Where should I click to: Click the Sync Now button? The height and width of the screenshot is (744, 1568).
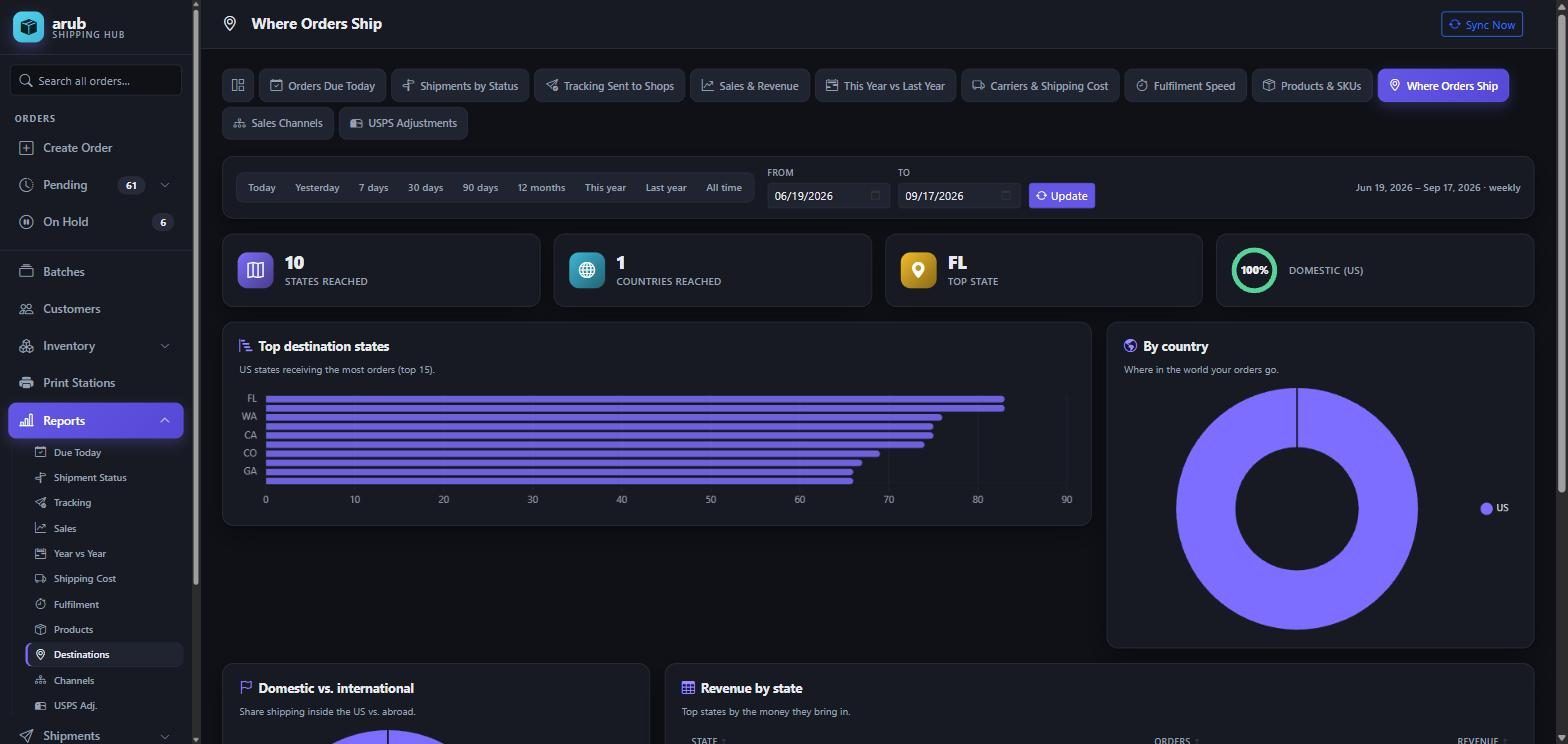(x=1481, y=25)
